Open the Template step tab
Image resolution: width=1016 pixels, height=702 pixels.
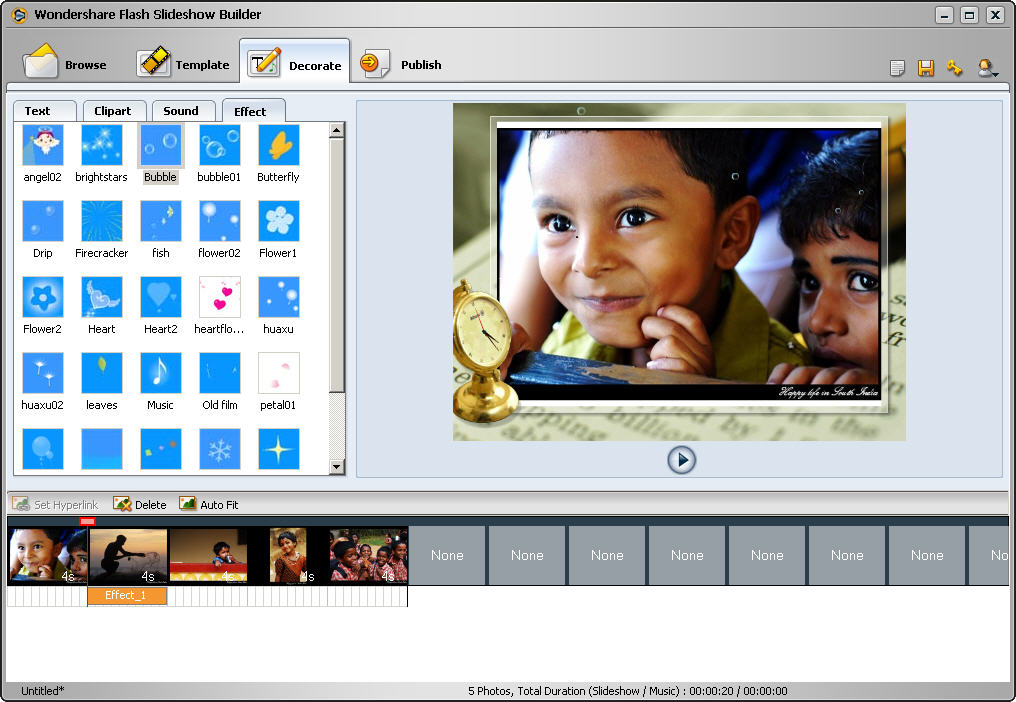[x=184, y=65]
